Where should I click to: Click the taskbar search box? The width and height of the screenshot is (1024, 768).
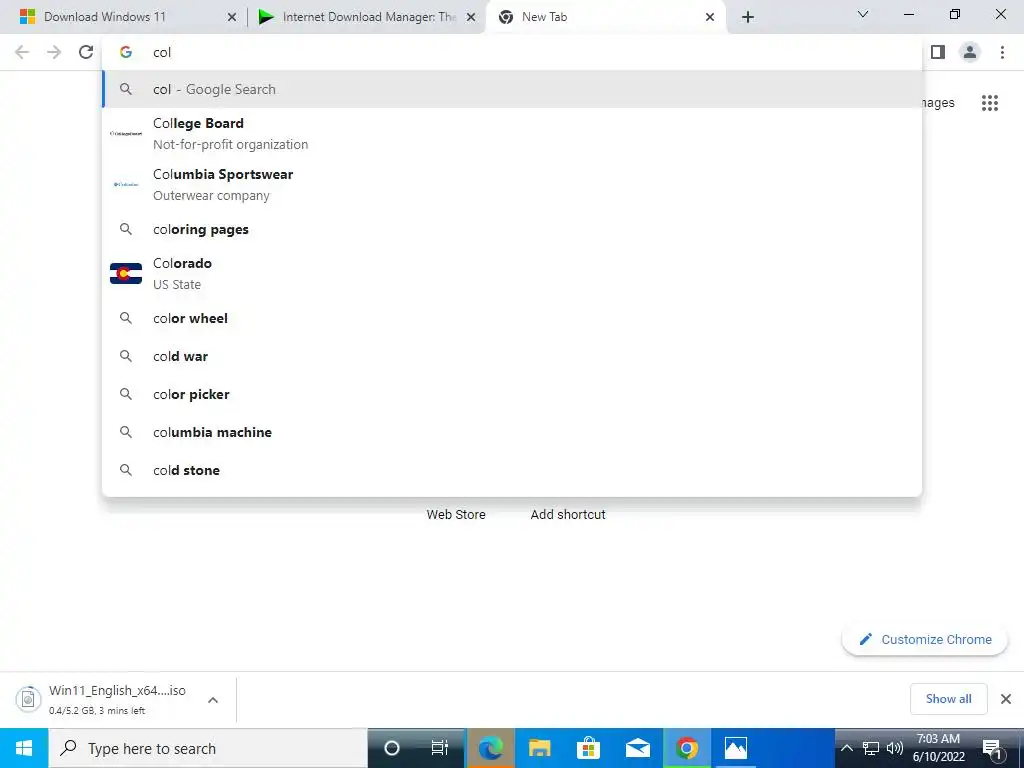(x=208, y=748)
